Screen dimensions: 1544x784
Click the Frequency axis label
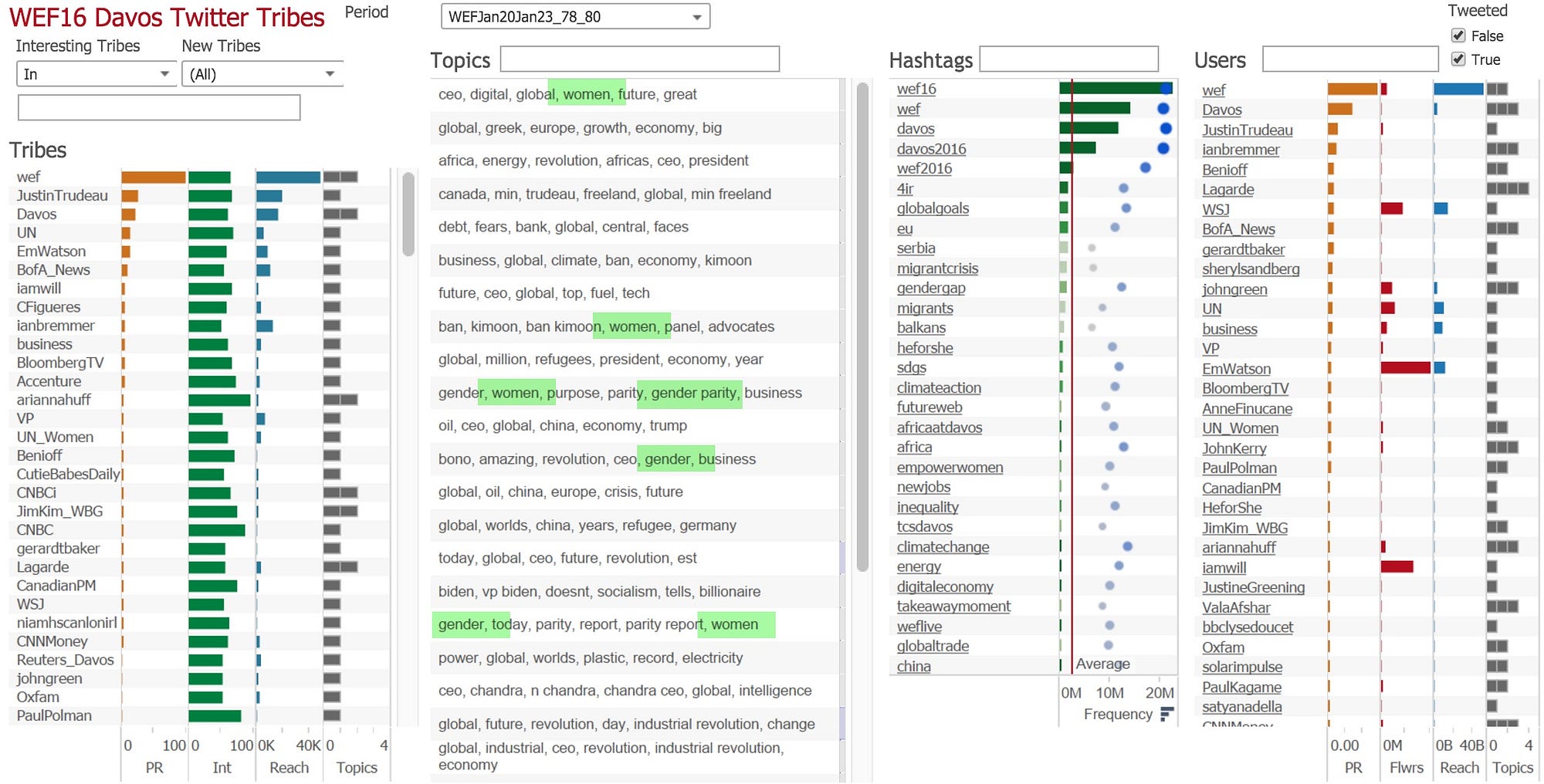[x=1117, y=714]
